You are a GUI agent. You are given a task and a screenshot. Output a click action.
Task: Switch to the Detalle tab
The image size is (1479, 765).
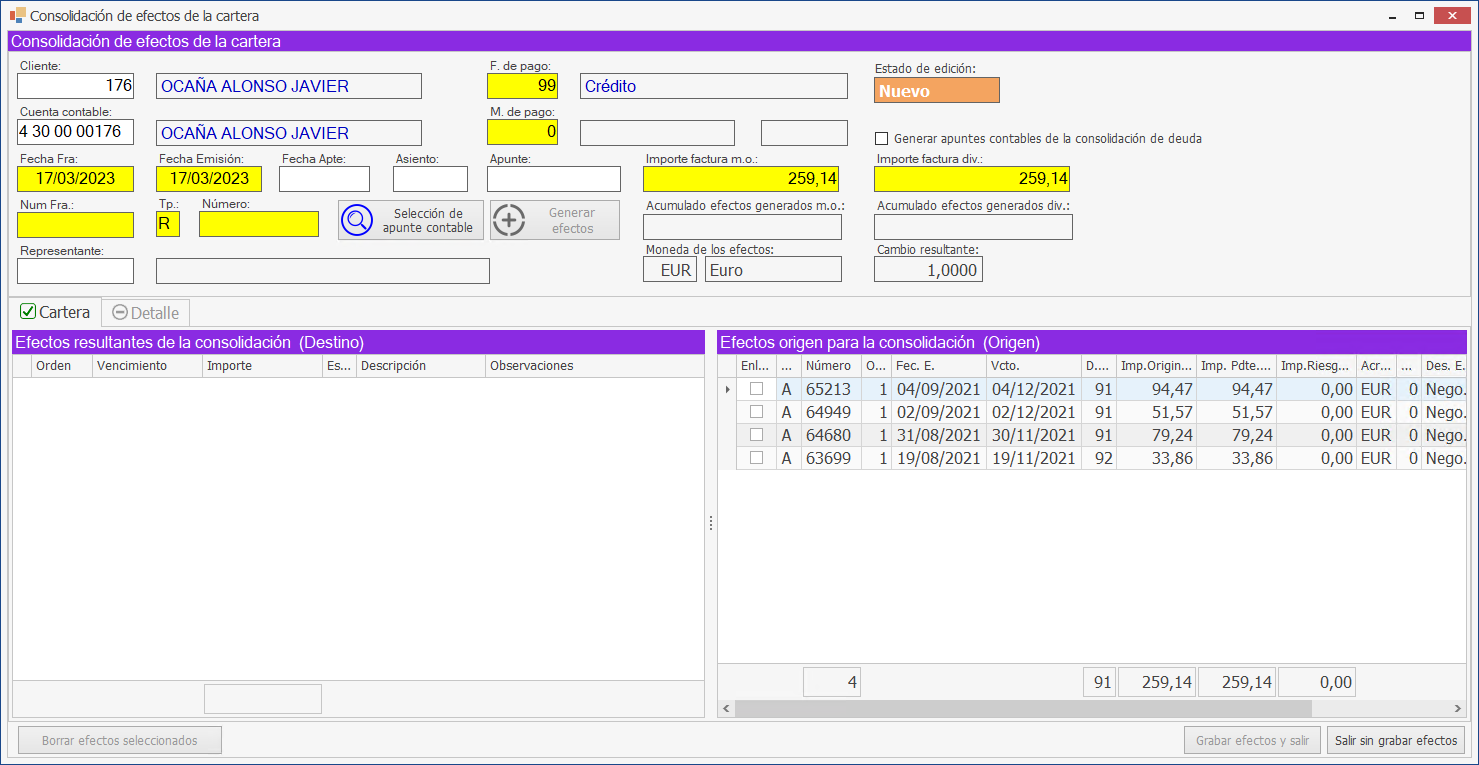[146, 313]
